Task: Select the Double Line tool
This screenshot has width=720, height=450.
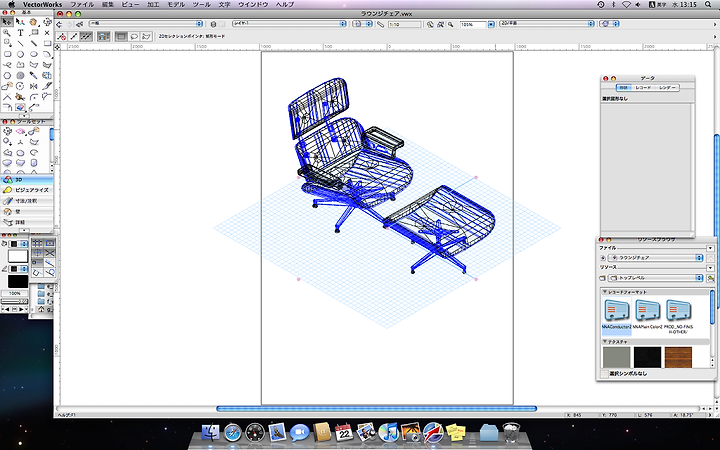Action: pos(34,44)
